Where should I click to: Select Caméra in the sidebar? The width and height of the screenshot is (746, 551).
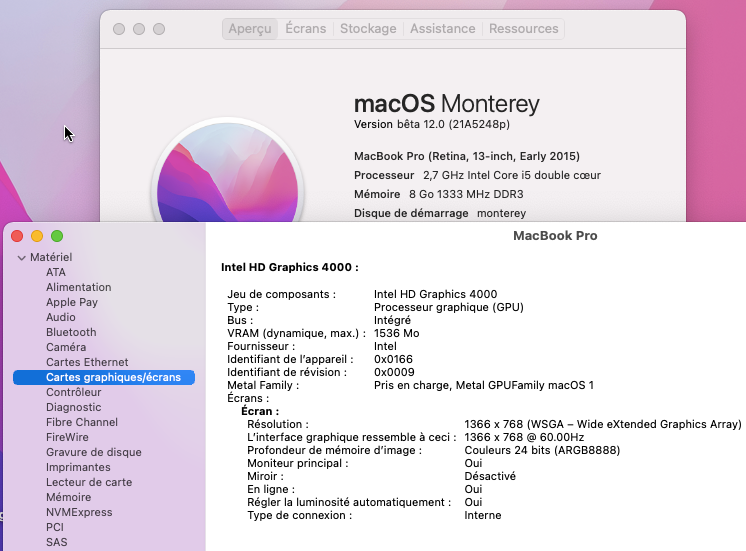pos(66,347)
